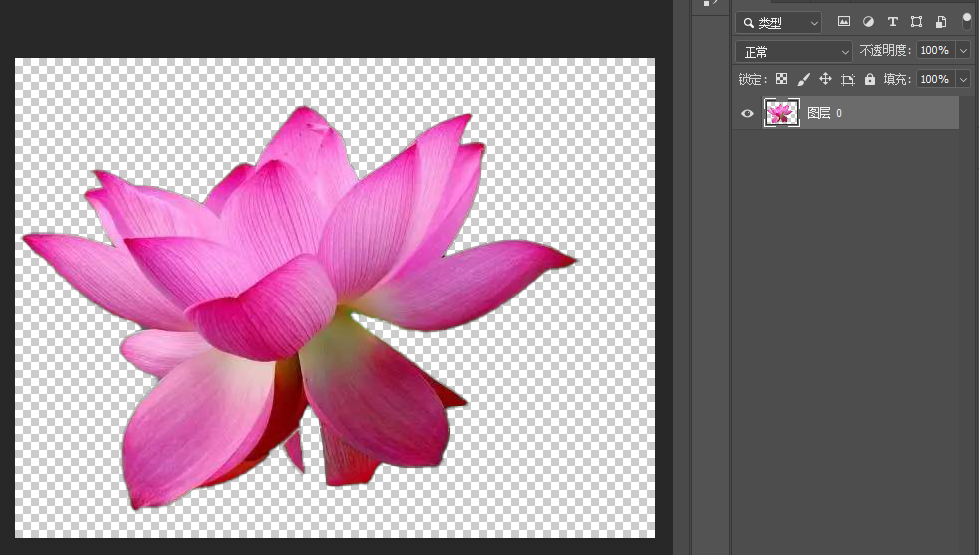Expand the 不透明度 opacity slider arrow
The height and width of the screenshot is (555, 979).
pos(963,51)
